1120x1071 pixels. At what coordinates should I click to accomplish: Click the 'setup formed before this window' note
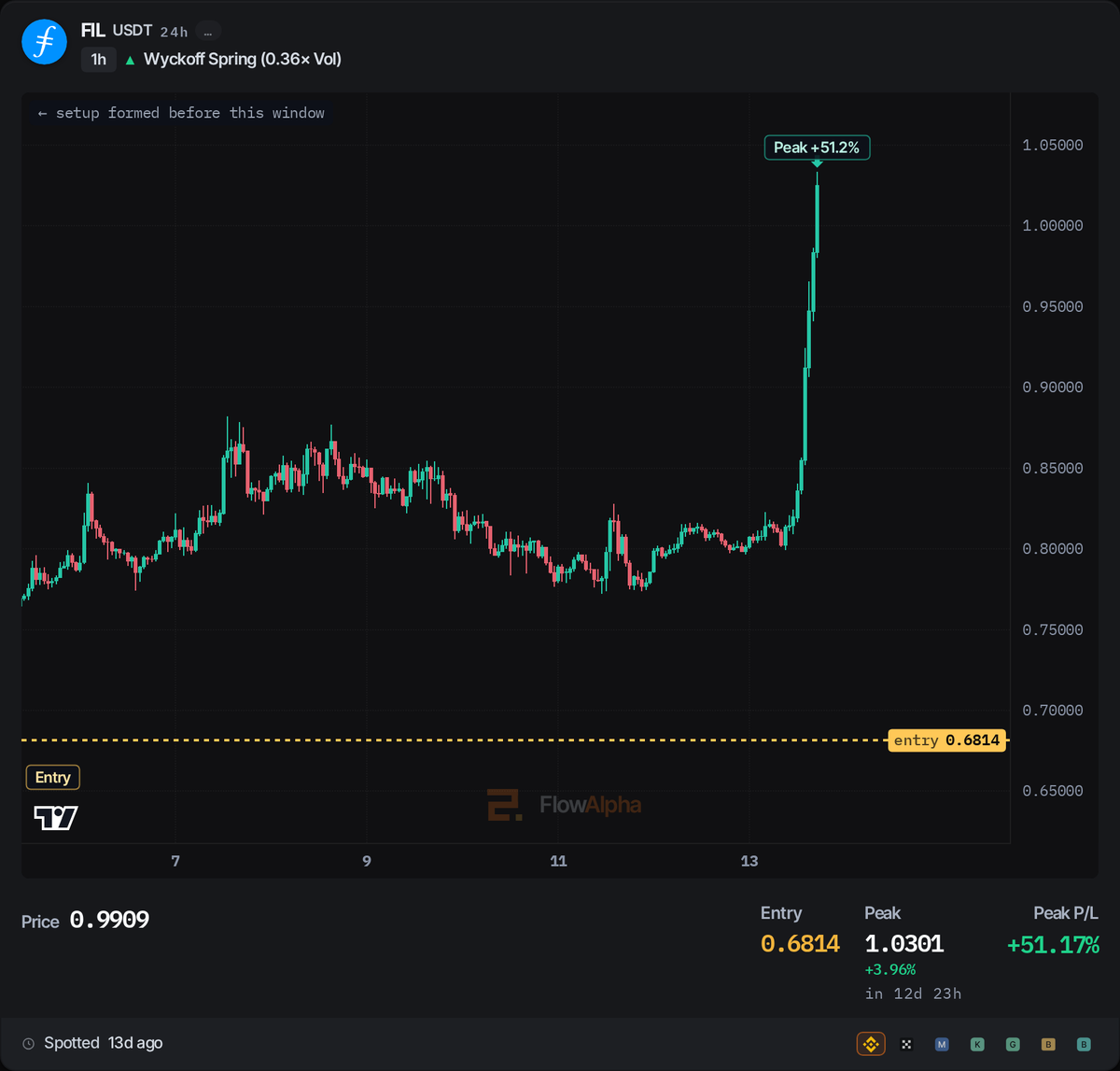point(181,113)
